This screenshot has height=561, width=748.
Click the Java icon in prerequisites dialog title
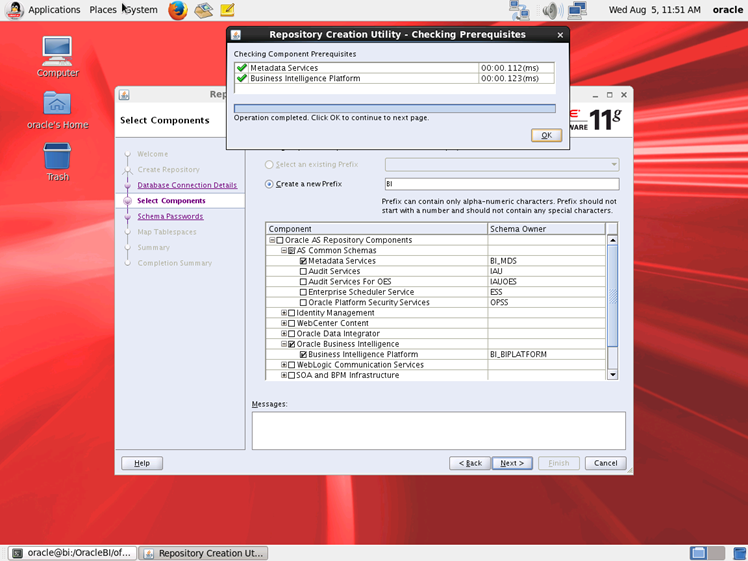(x=236, y=35)
